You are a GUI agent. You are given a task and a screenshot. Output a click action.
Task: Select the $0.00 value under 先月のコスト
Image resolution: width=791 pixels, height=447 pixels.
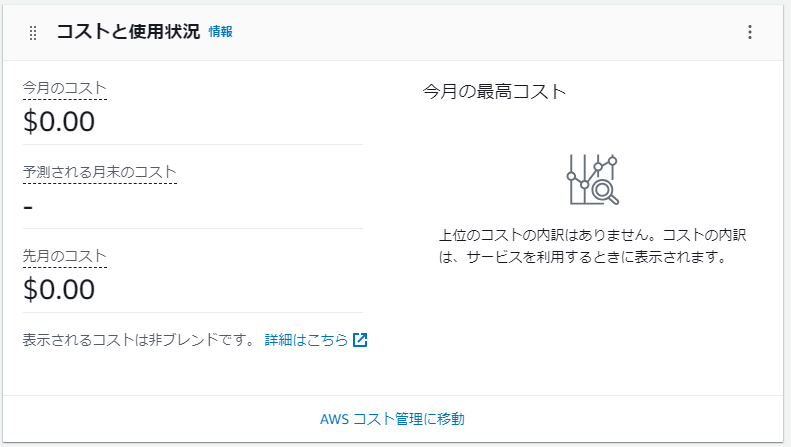pos(59,290)
